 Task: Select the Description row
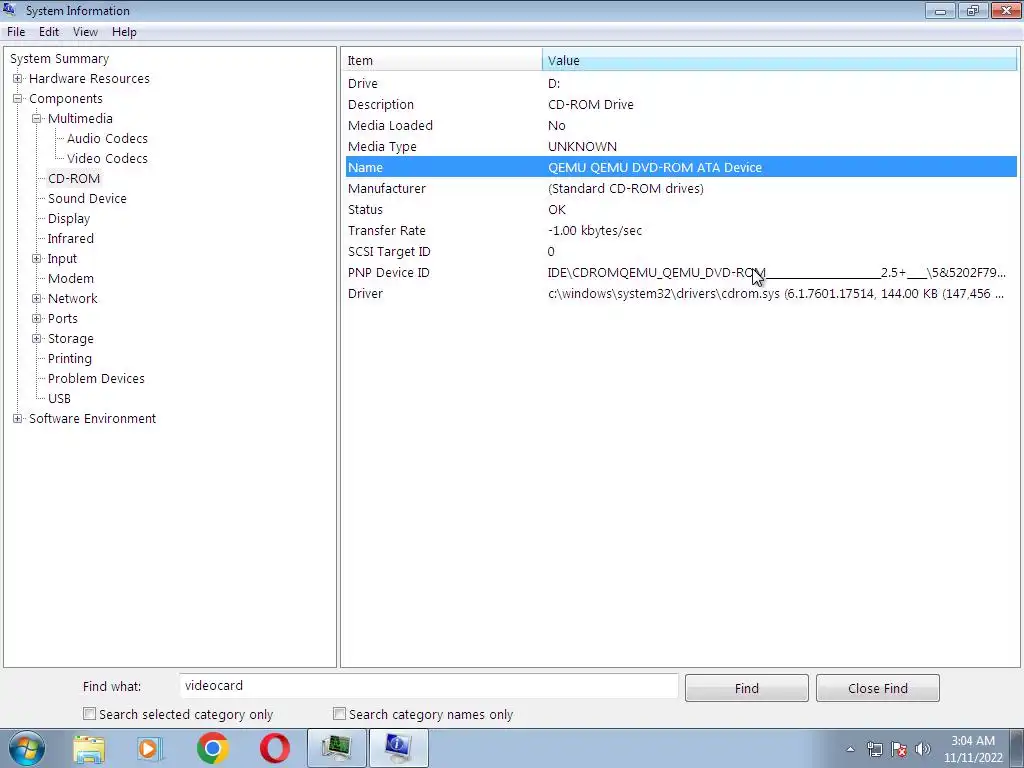point(681,104)
